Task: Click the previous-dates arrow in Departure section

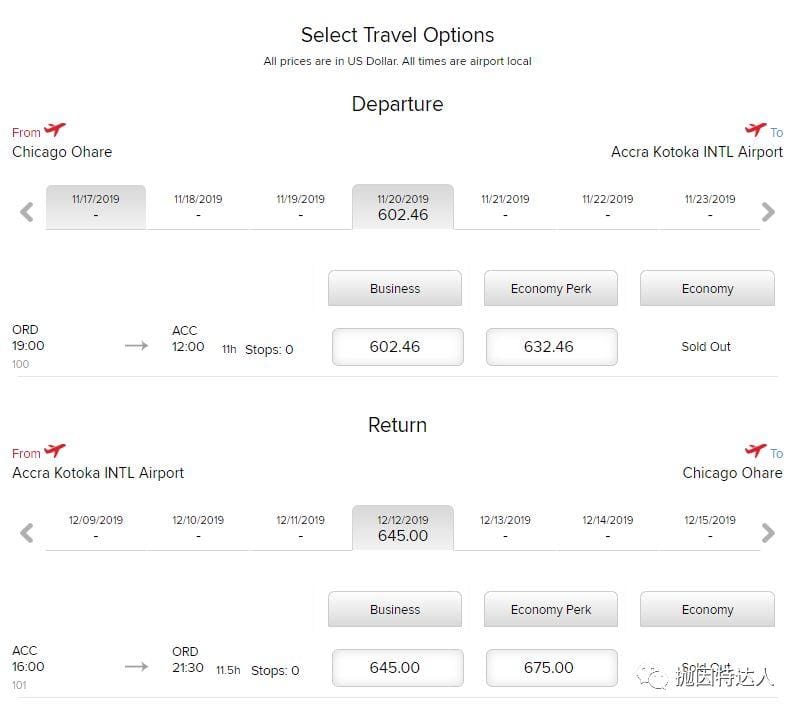Action: (x=27, y=212)
